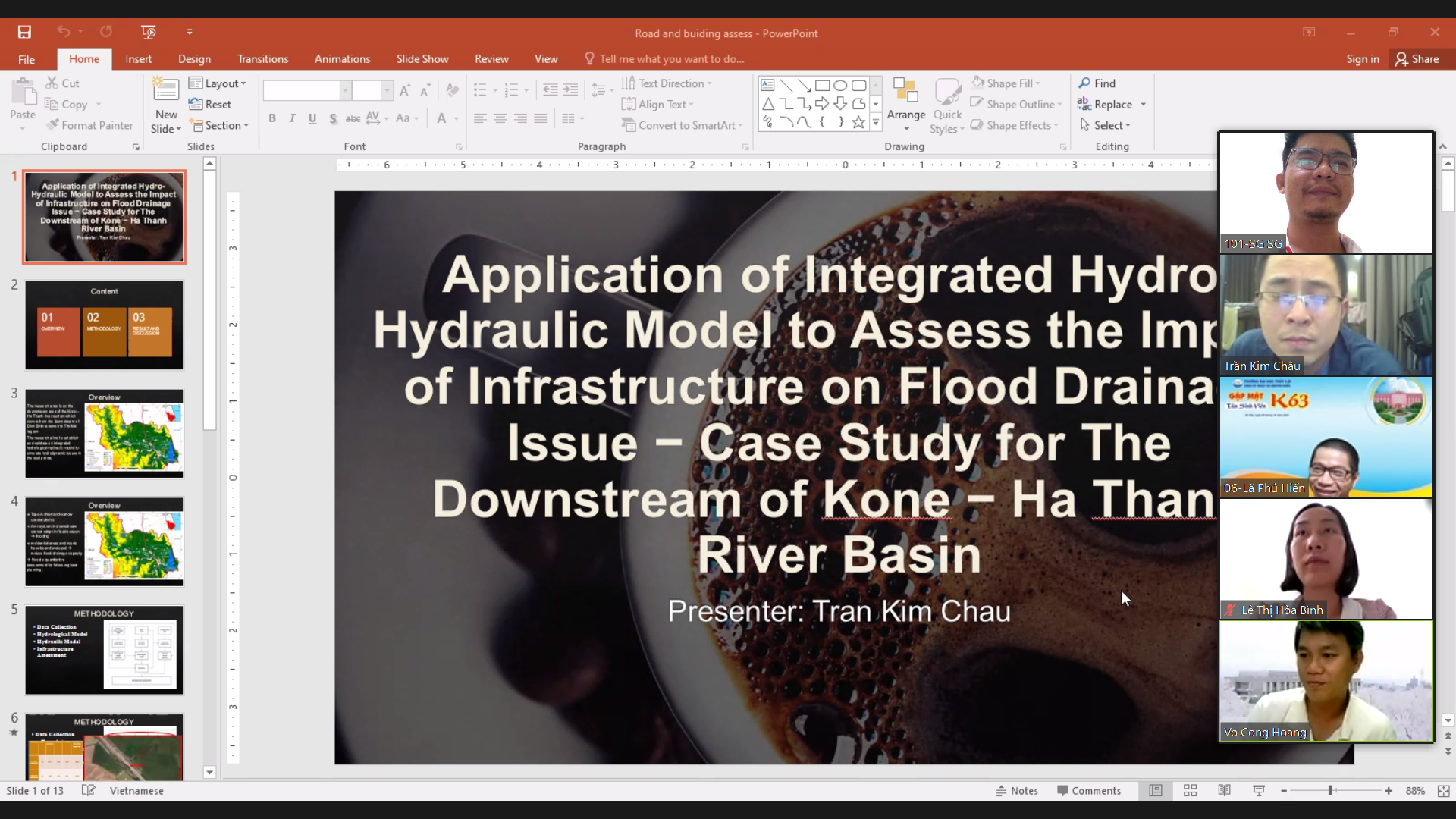Switch to Reading View icon

(x=1224, y=790)
